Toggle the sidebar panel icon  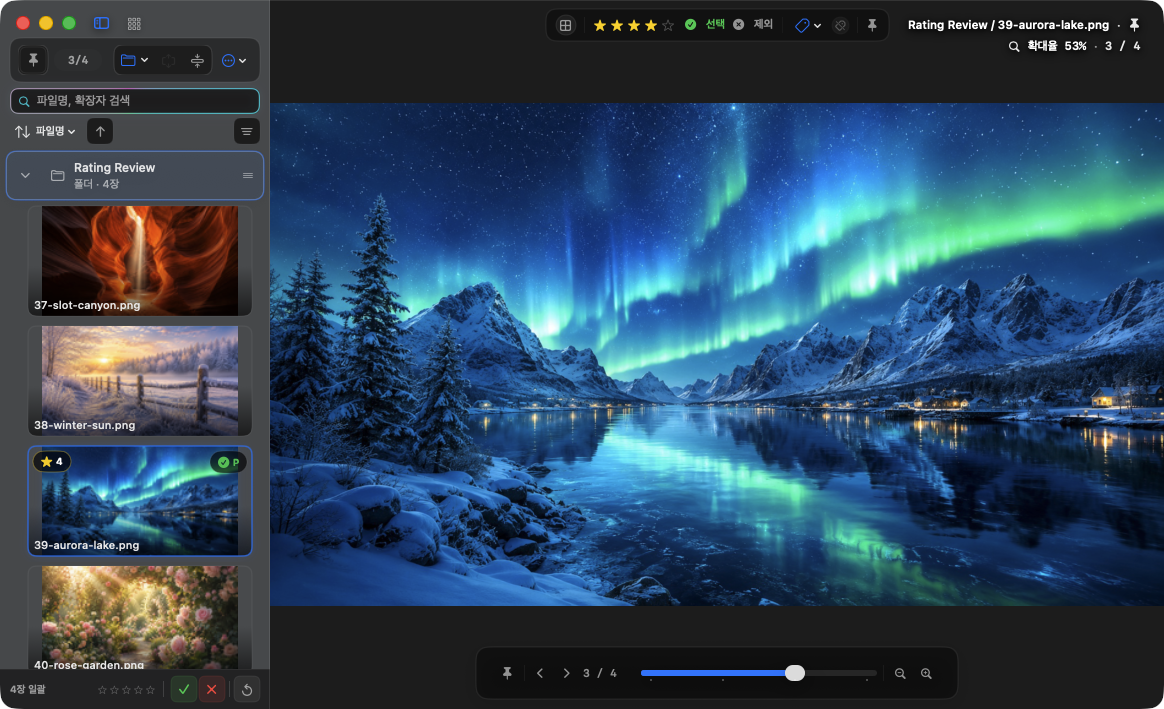(102, 23)
